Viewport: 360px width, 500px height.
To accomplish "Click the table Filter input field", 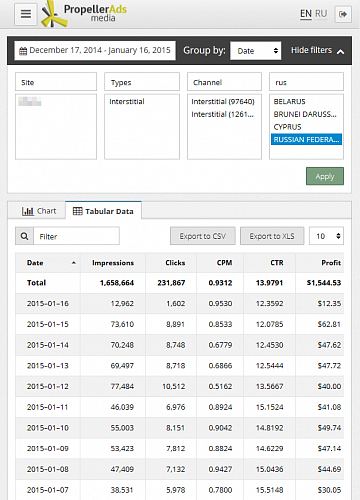I will (x=76, y=236).
